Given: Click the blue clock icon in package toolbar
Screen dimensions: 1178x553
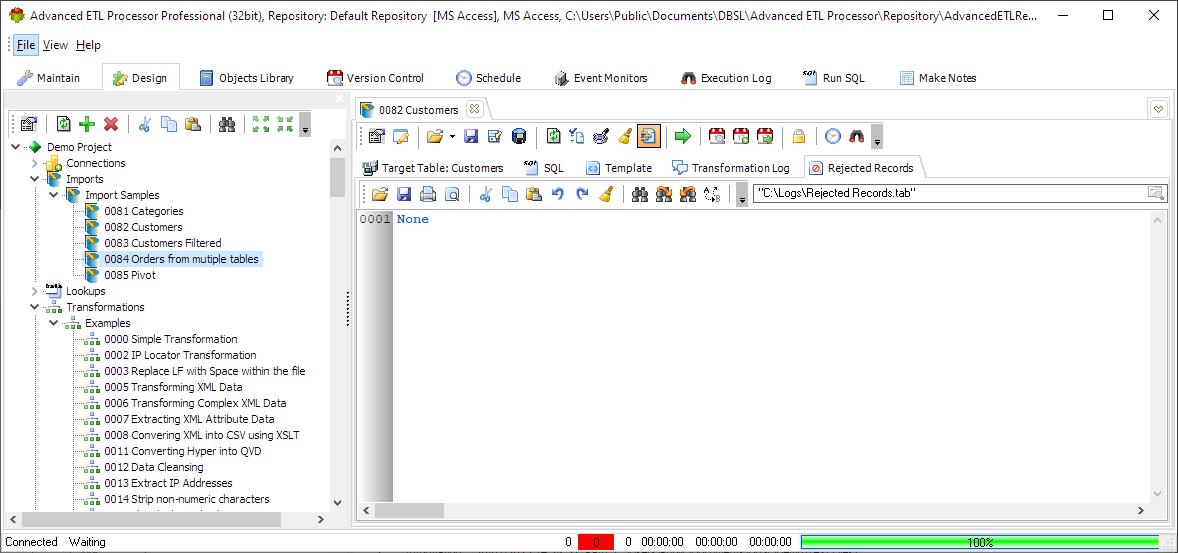Looking at the screenshot, I should 832,136.
